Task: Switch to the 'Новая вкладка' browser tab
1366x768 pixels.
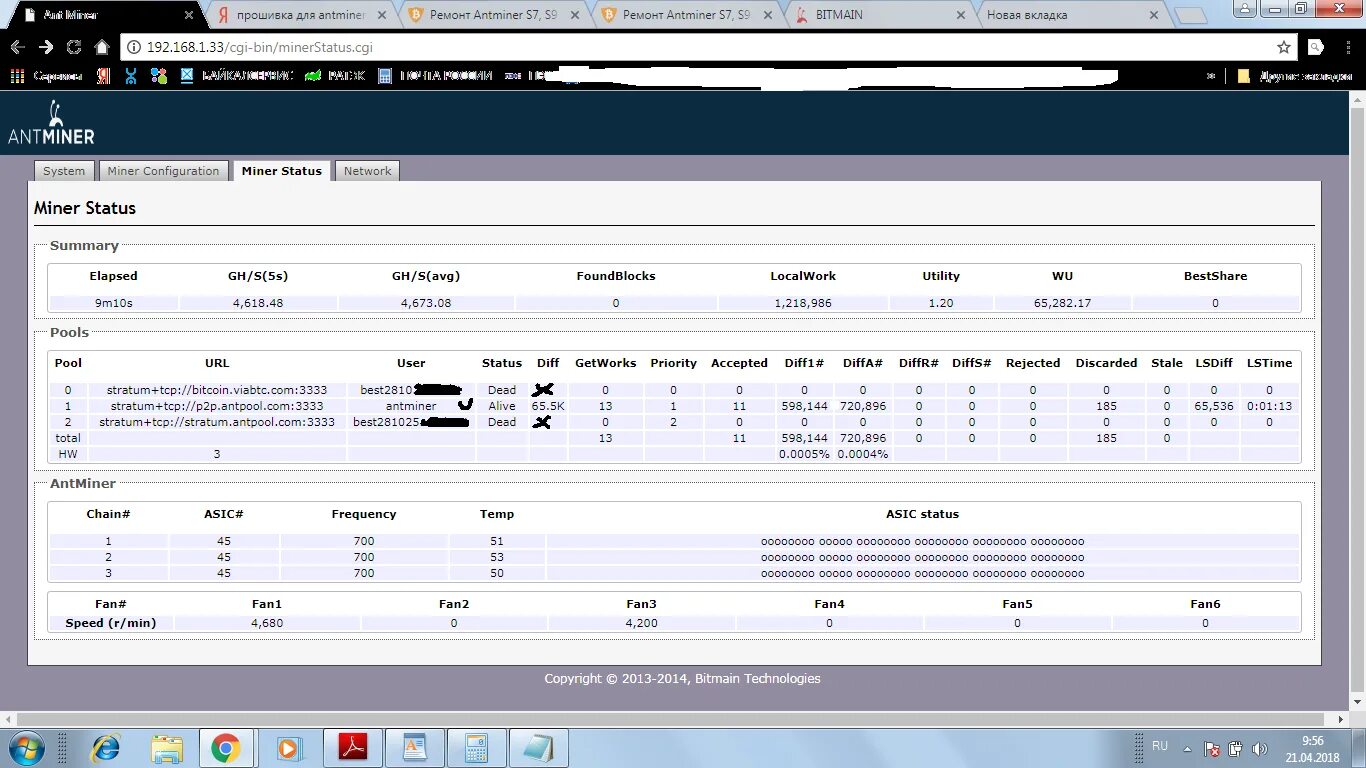Action: tap(1070, 15)
